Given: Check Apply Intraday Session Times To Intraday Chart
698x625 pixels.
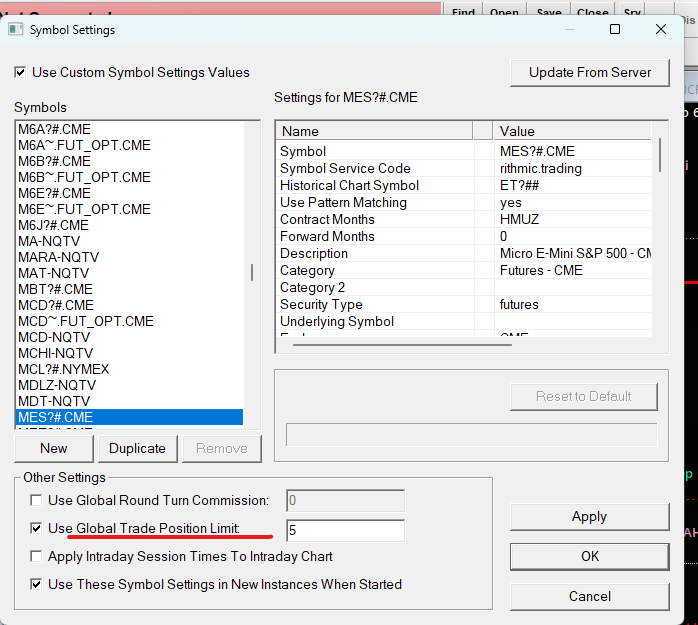Looking at the screenshot, I should (37, 556).
